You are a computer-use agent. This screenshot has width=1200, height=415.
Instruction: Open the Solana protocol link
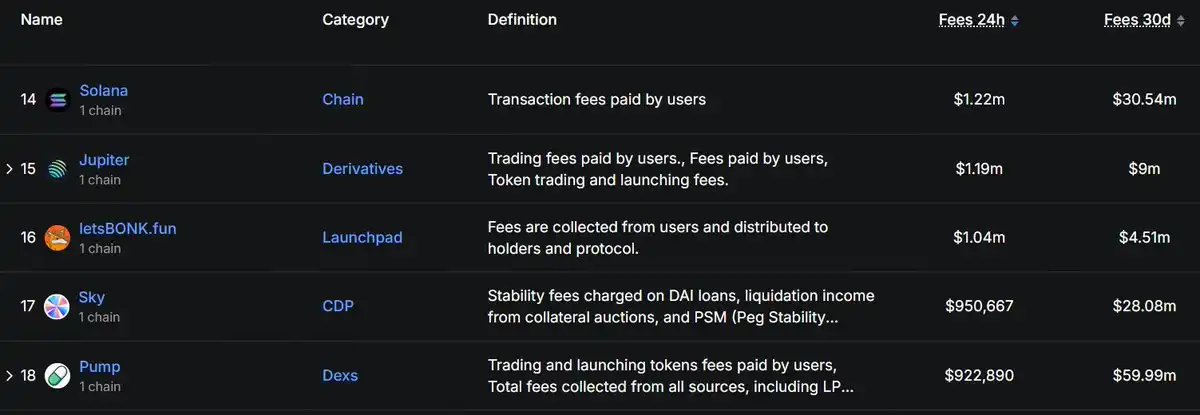pos(104,91)
